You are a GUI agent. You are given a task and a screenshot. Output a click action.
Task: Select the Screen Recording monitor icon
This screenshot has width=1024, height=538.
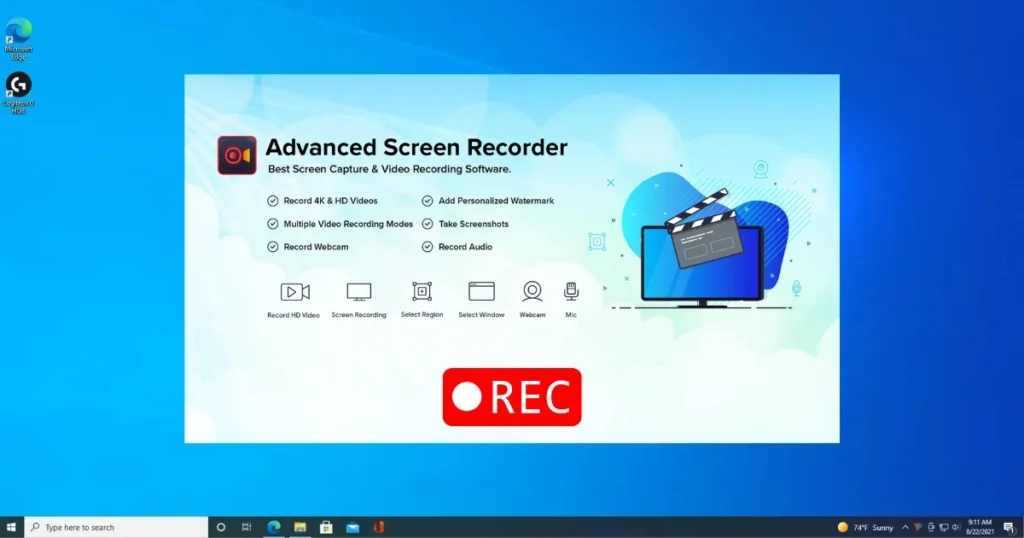[359, 292]
